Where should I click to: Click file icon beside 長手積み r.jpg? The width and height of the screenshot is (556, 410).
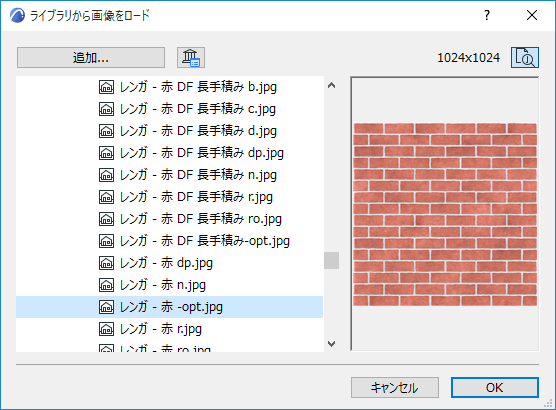(x=106, y=197)
